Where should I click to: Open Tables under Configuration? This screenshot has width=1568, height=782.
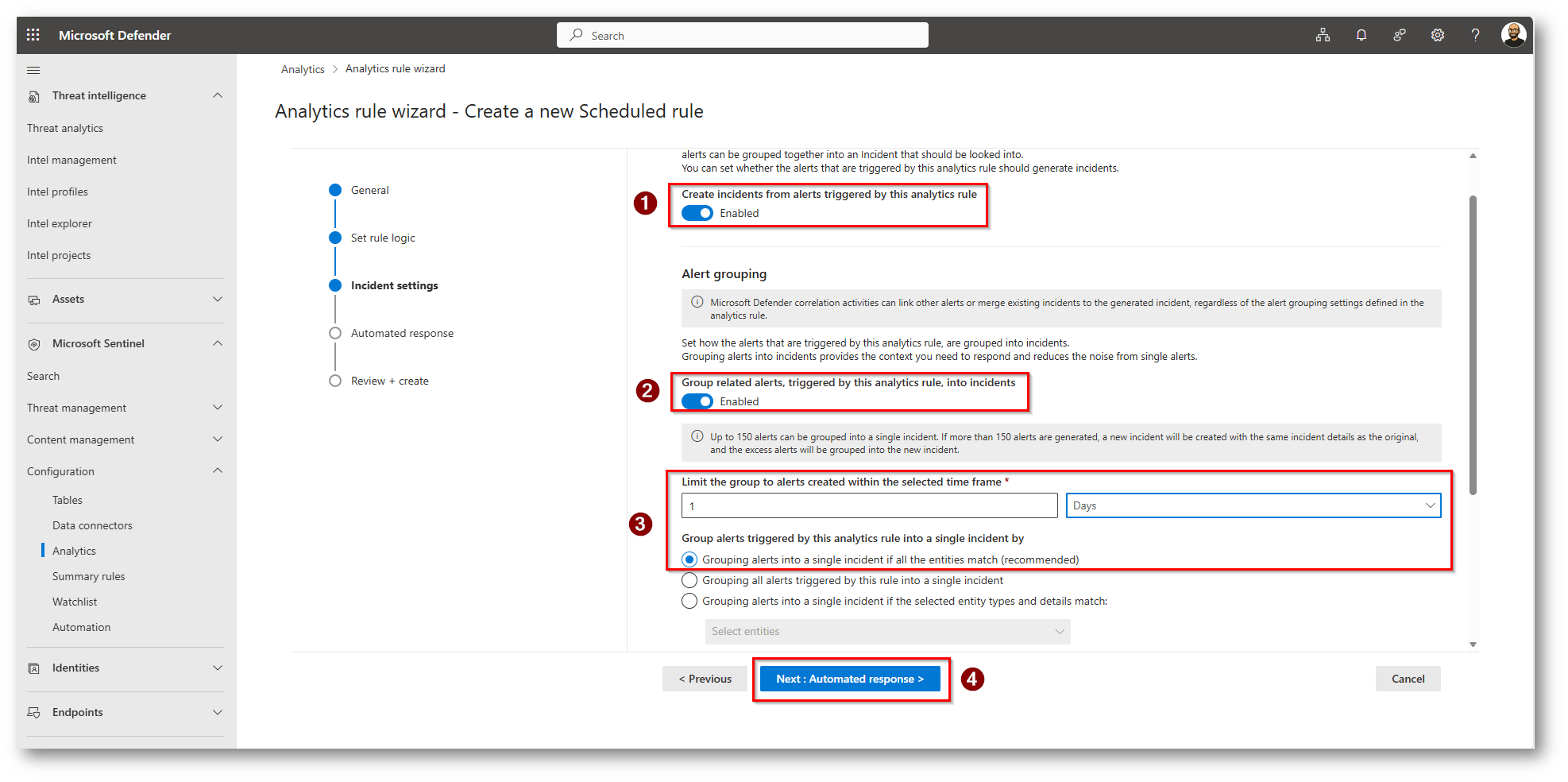point(68,500)
